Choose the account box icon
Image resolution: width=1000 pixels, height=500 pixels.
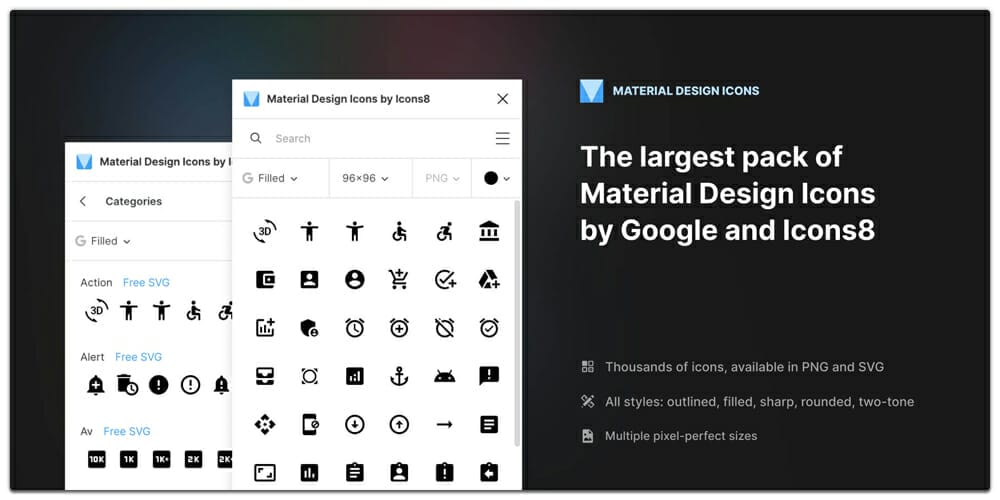pos(309,279)
